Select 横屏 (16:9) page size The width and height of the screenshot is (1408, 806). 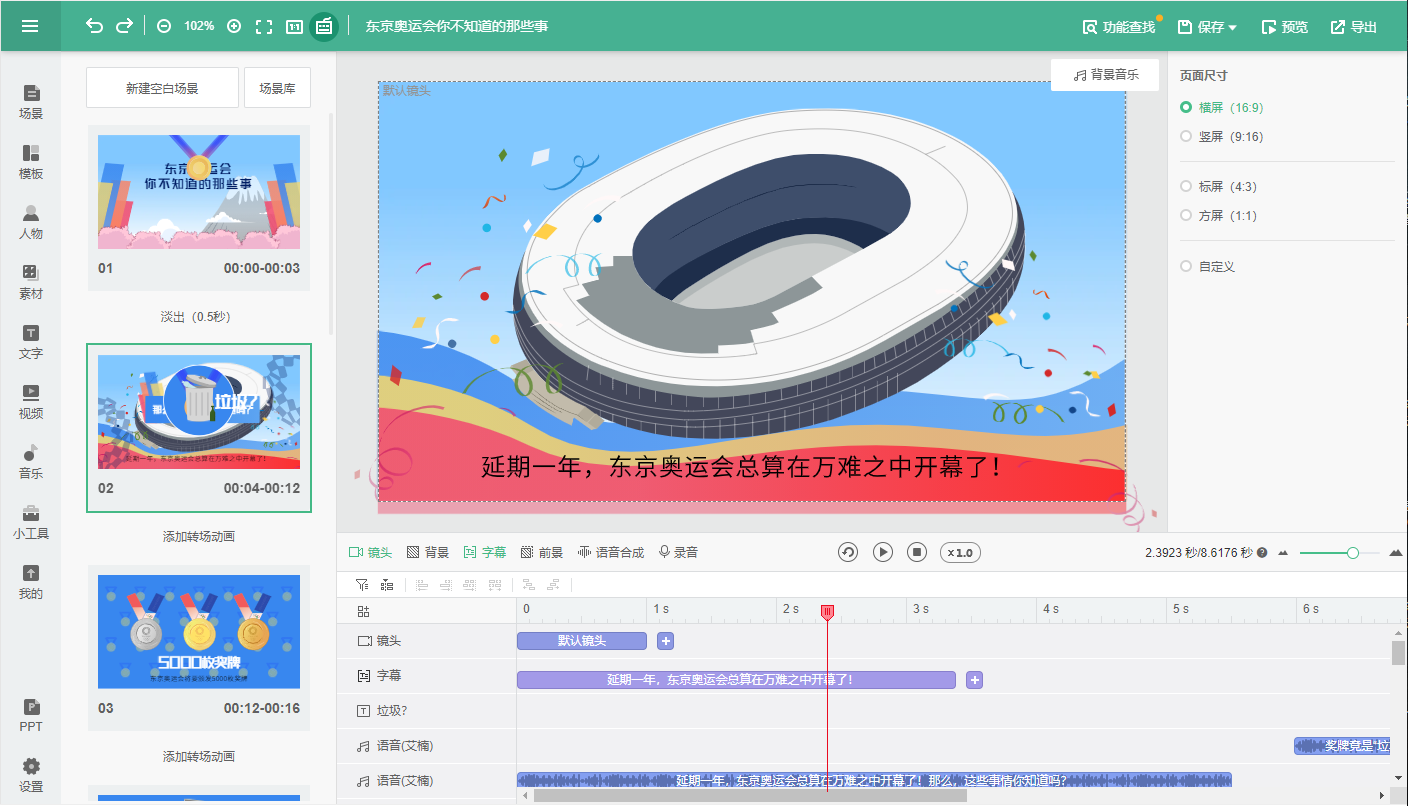1220,107
